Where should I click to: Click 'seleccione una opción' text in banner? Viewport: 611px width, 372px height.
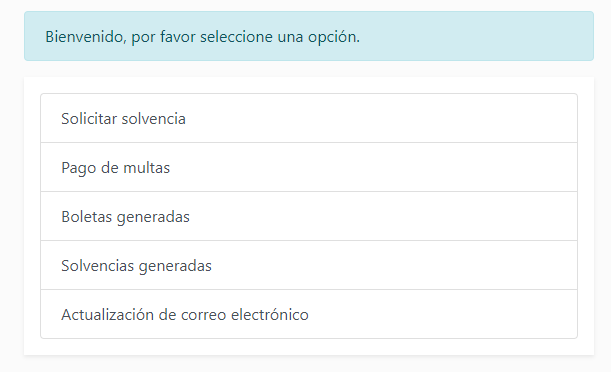pyautogui.click(x=280, y=37)
